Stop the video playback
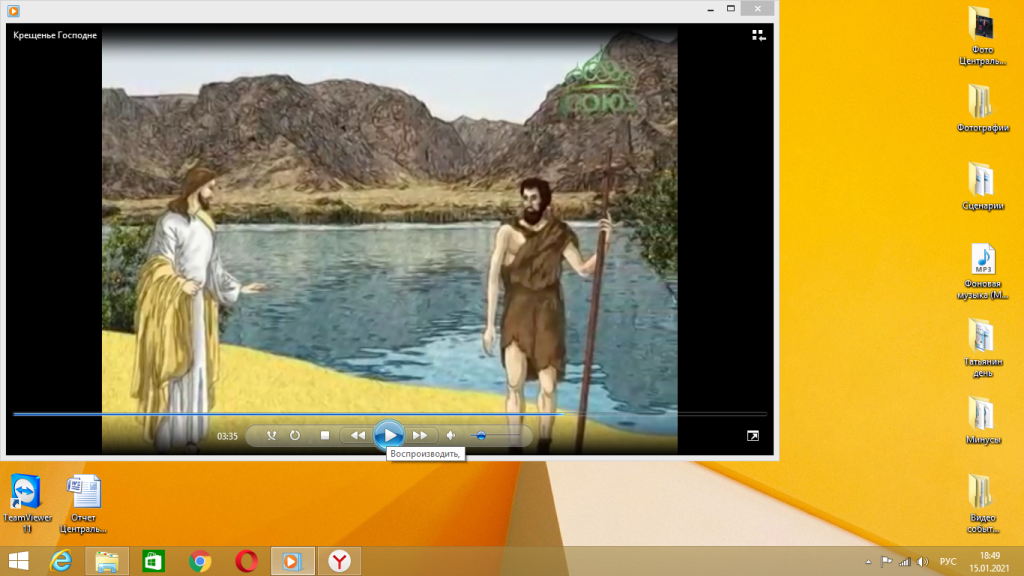The image size is (1024, 576). (x=325, y=436)
